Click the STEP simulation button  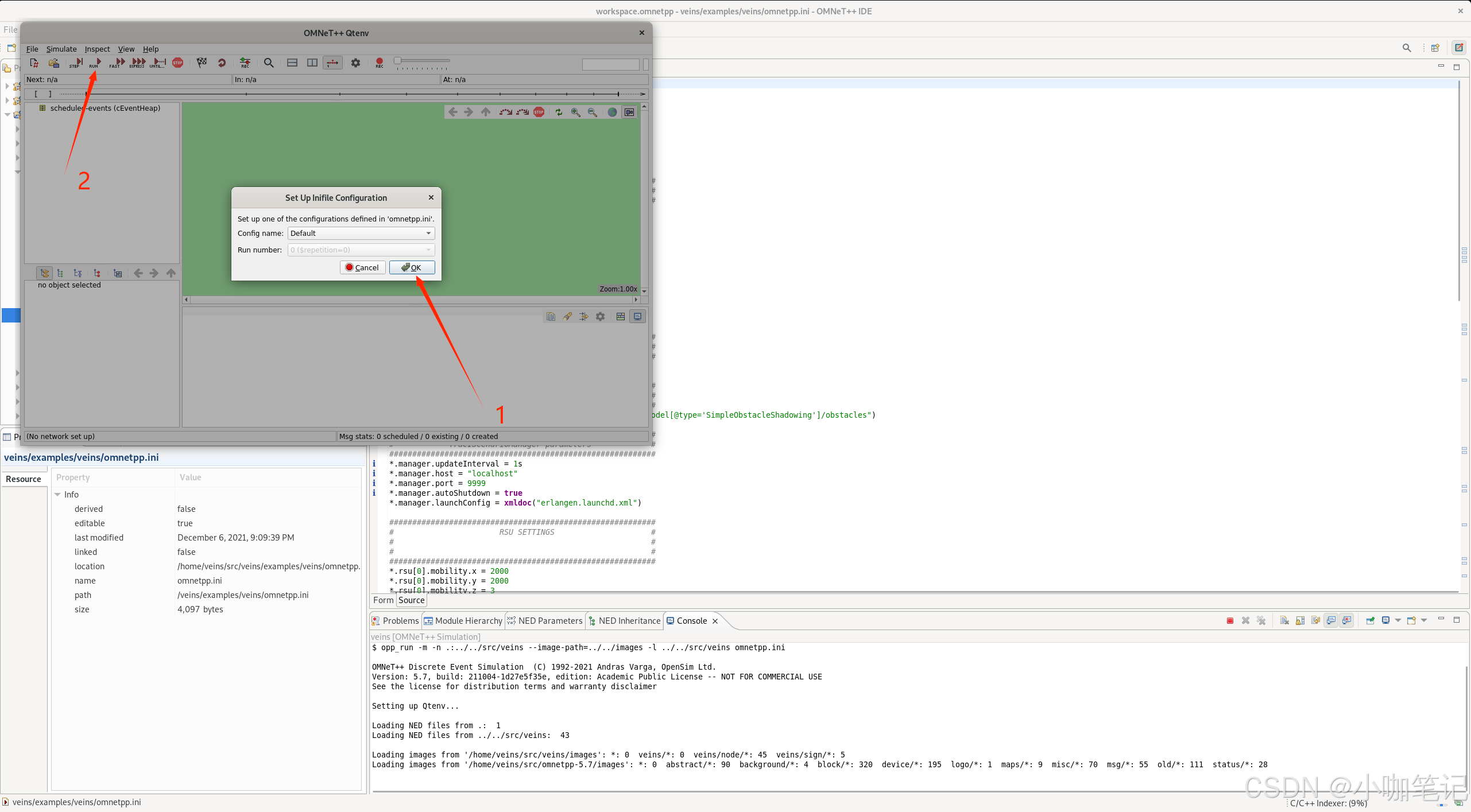click(x=76, y=63)
